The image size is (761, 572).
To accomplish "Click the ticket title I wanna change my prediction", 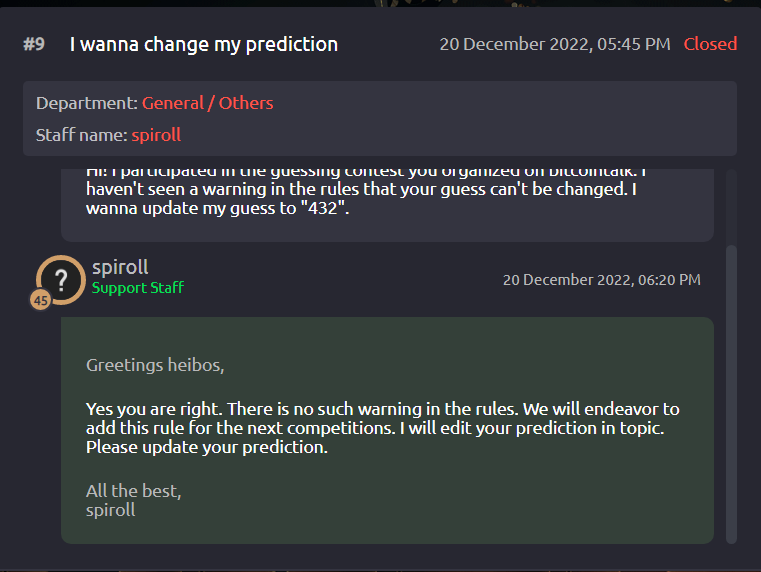I will pyautogui.click(x=204, y=44).
